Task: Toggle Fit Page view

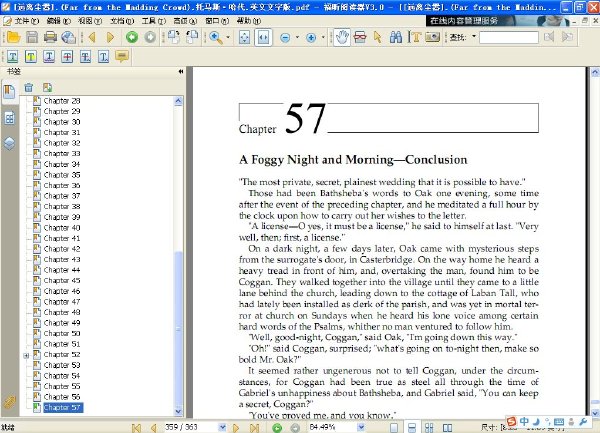Action: pos(245,37)
